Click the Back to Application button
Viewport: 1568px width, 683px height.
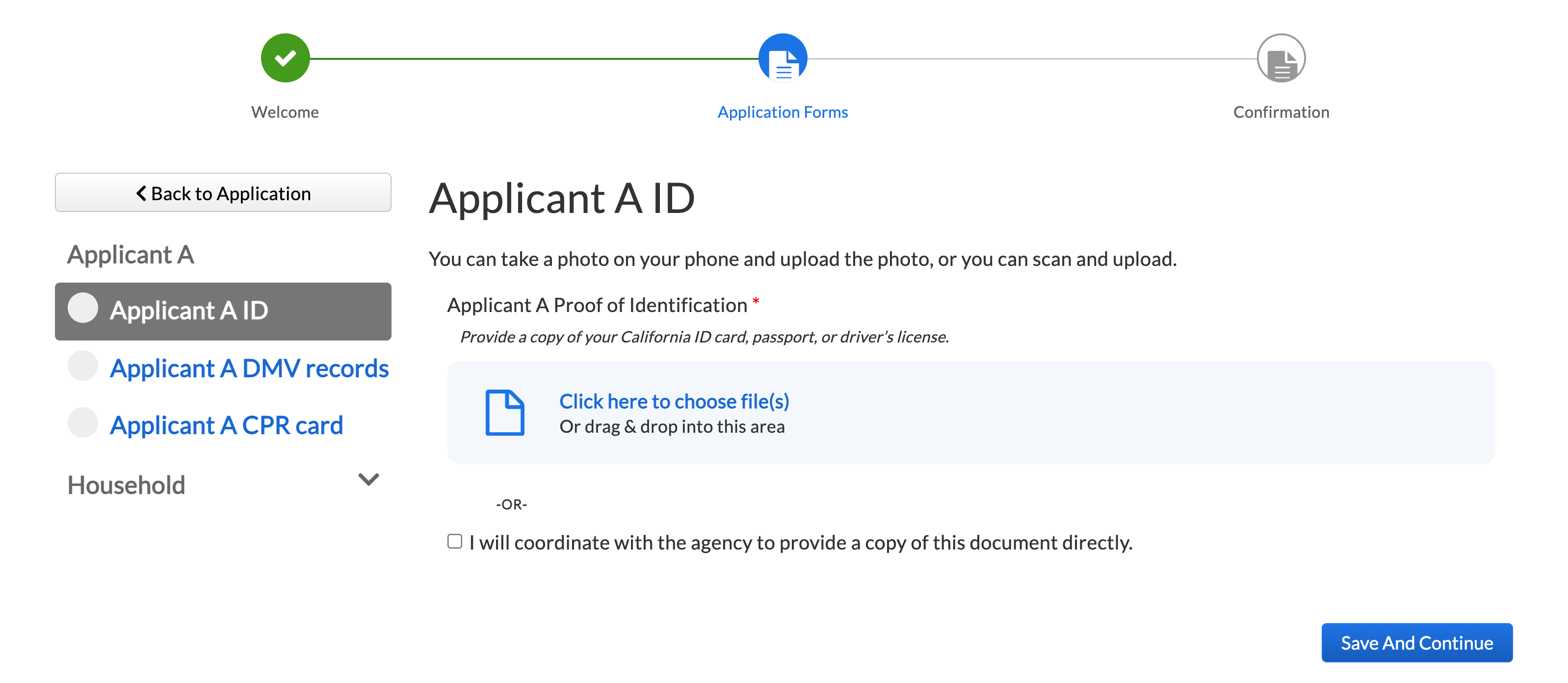[223, 193]
